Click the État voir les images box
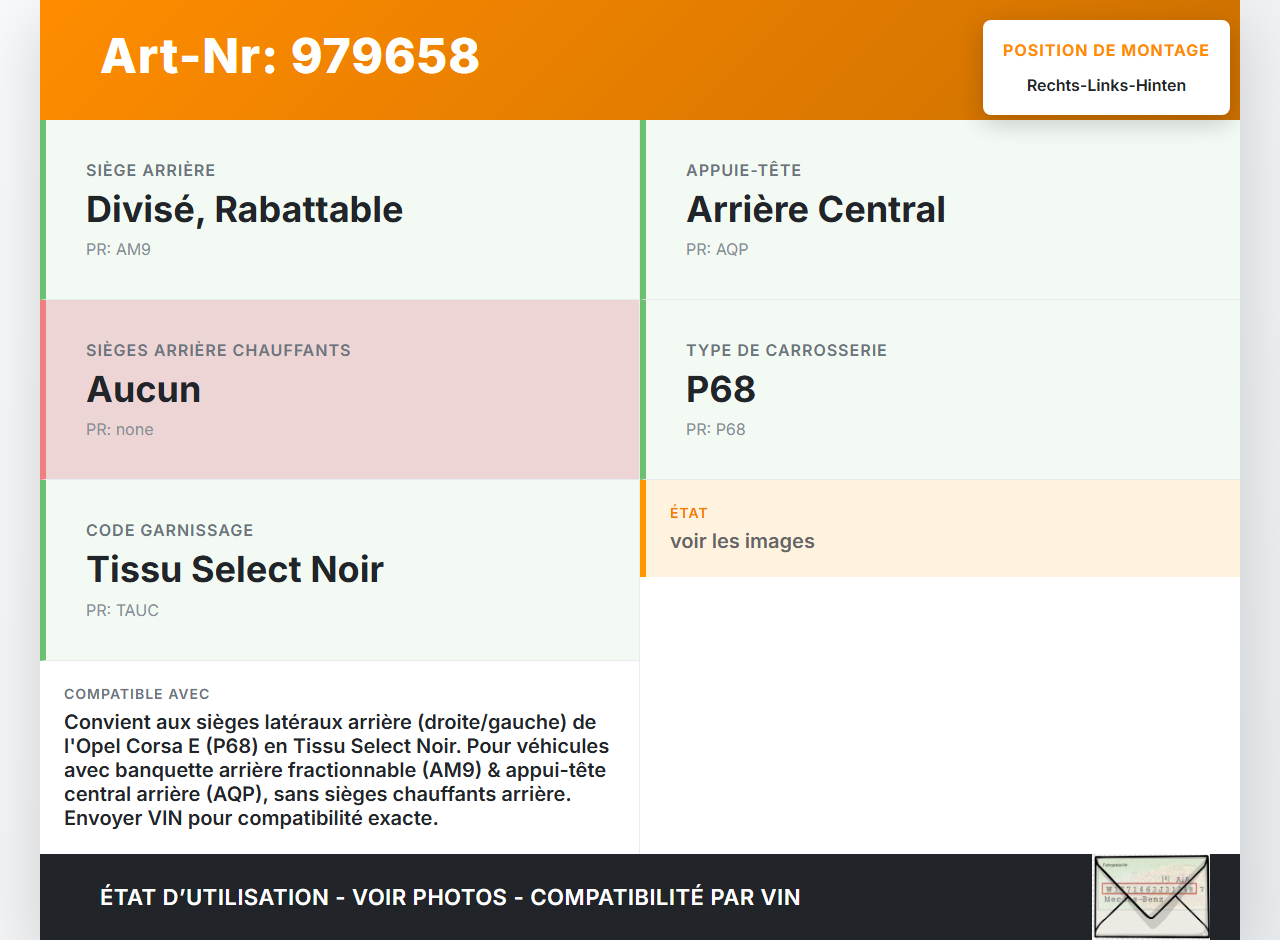Screen dimensions: 1280x940 click(940, 528)
